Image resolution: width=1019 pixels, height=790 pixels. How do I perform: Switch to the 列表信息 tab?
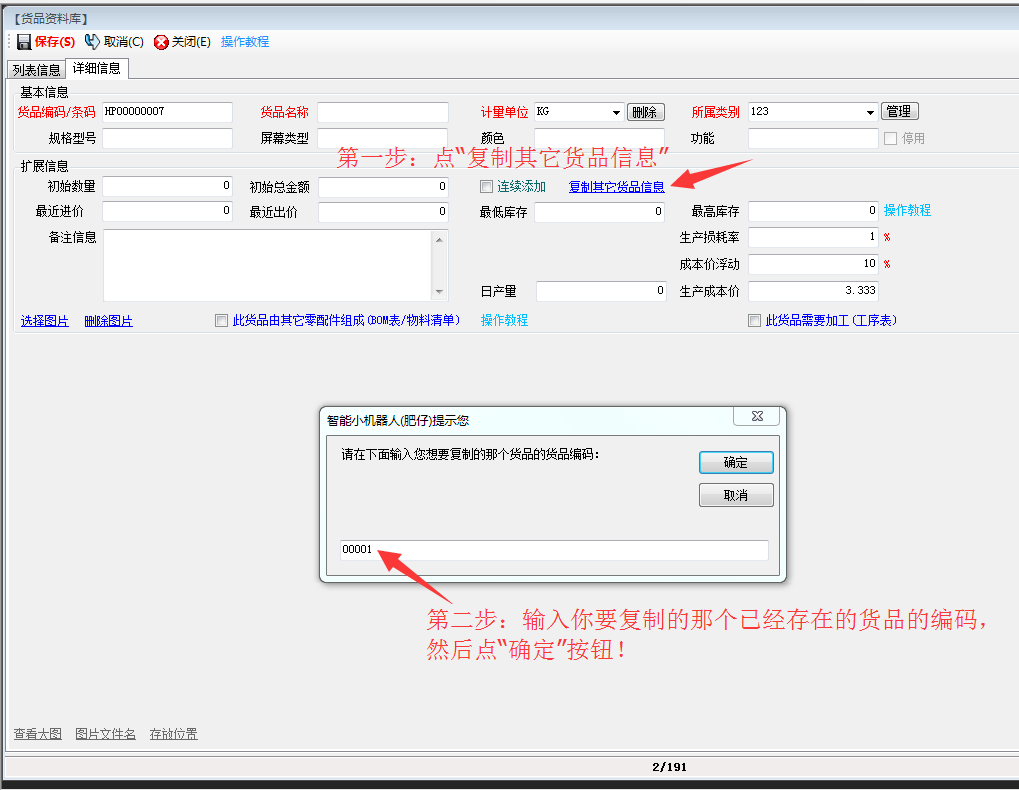36,70
